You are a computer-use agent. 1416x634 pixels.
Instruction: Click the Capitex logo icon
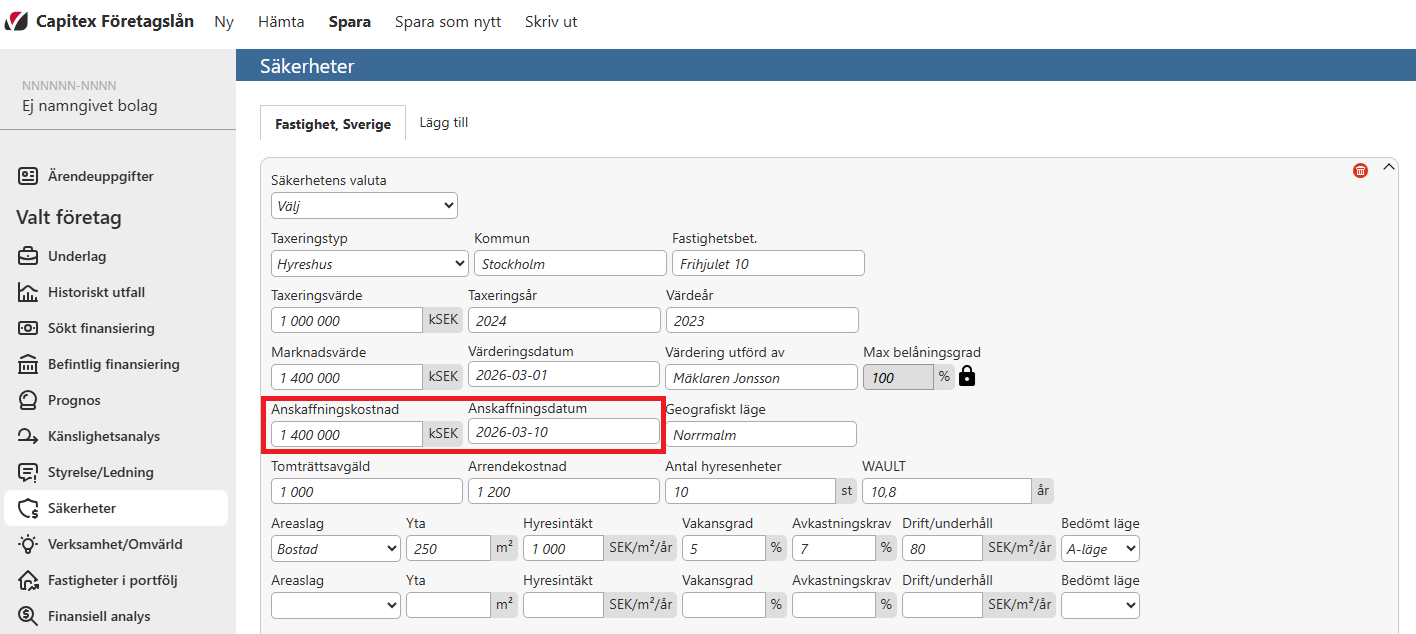[x=16, y=21]
